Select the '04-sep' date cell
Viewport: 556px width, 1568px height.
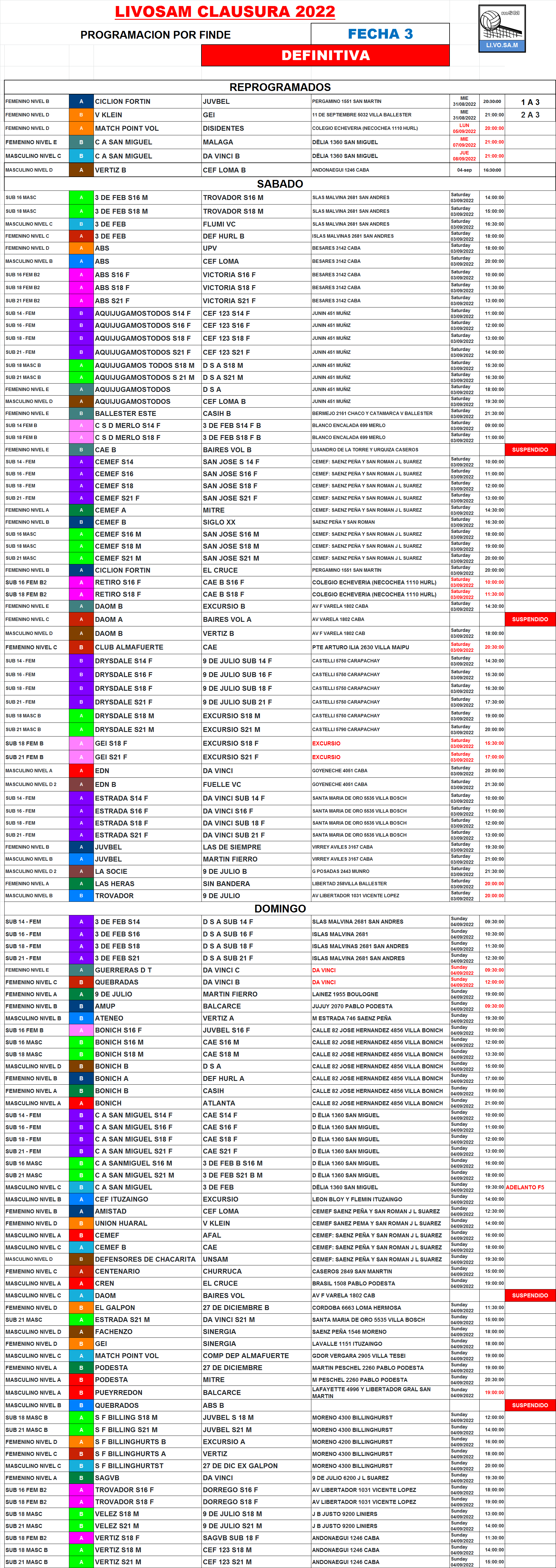point(464,170)
